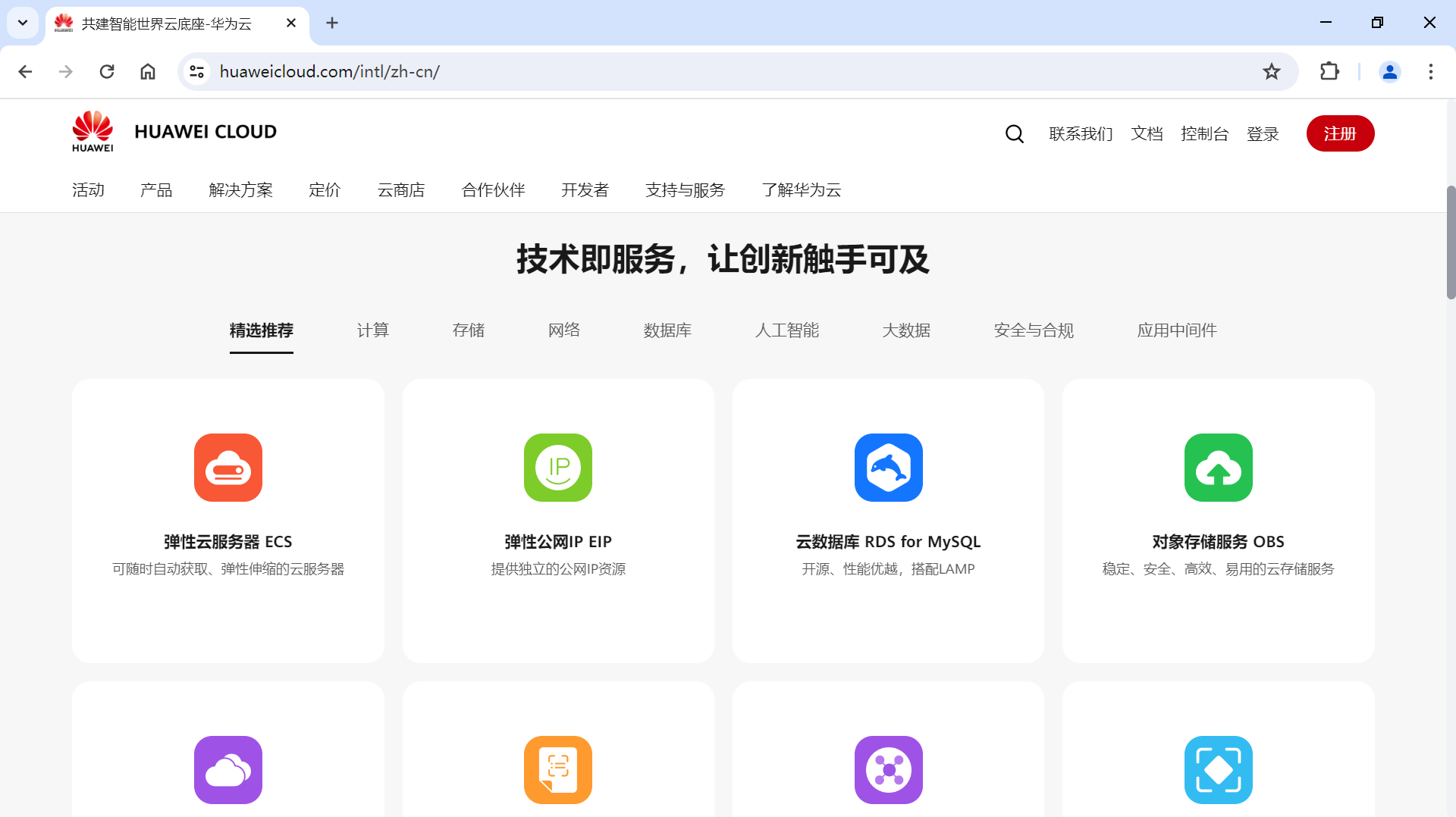Switch to the 安全与合规 tab
Viewport: 1456px width, 817px height.
pyautogui.click(x=1034, y=330)
